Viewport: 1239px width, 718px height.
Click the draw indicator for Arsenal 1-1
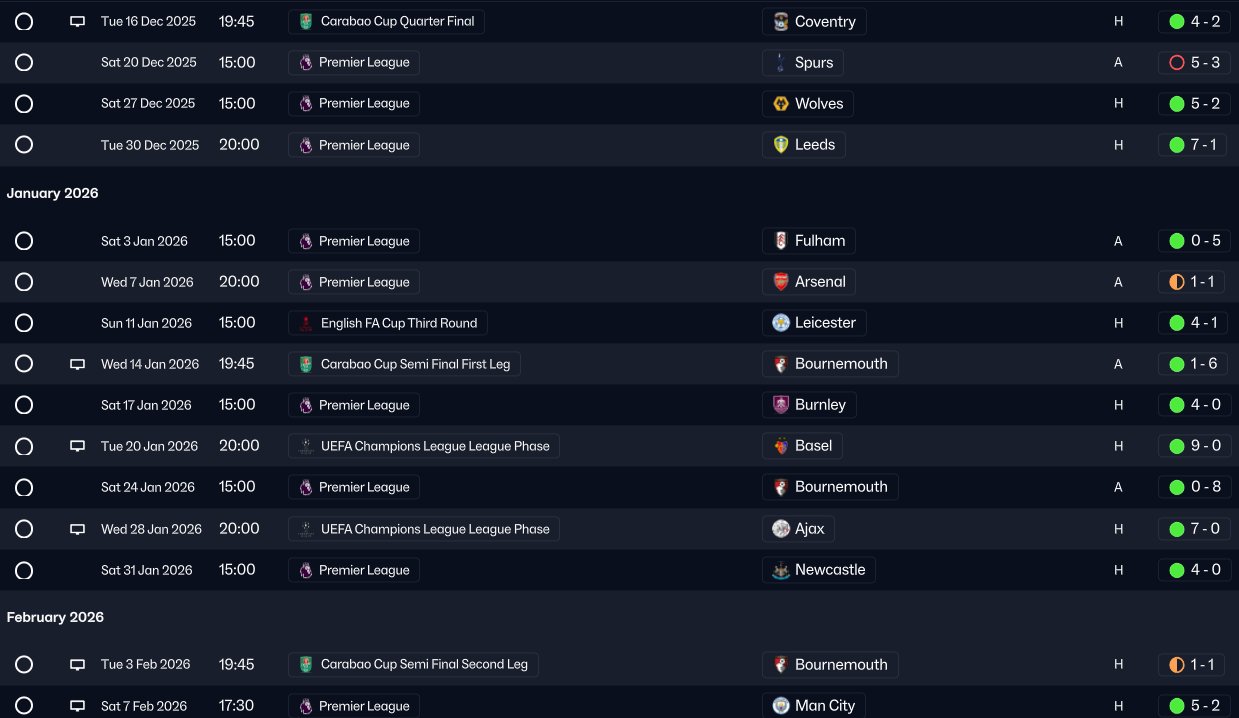1177,282
